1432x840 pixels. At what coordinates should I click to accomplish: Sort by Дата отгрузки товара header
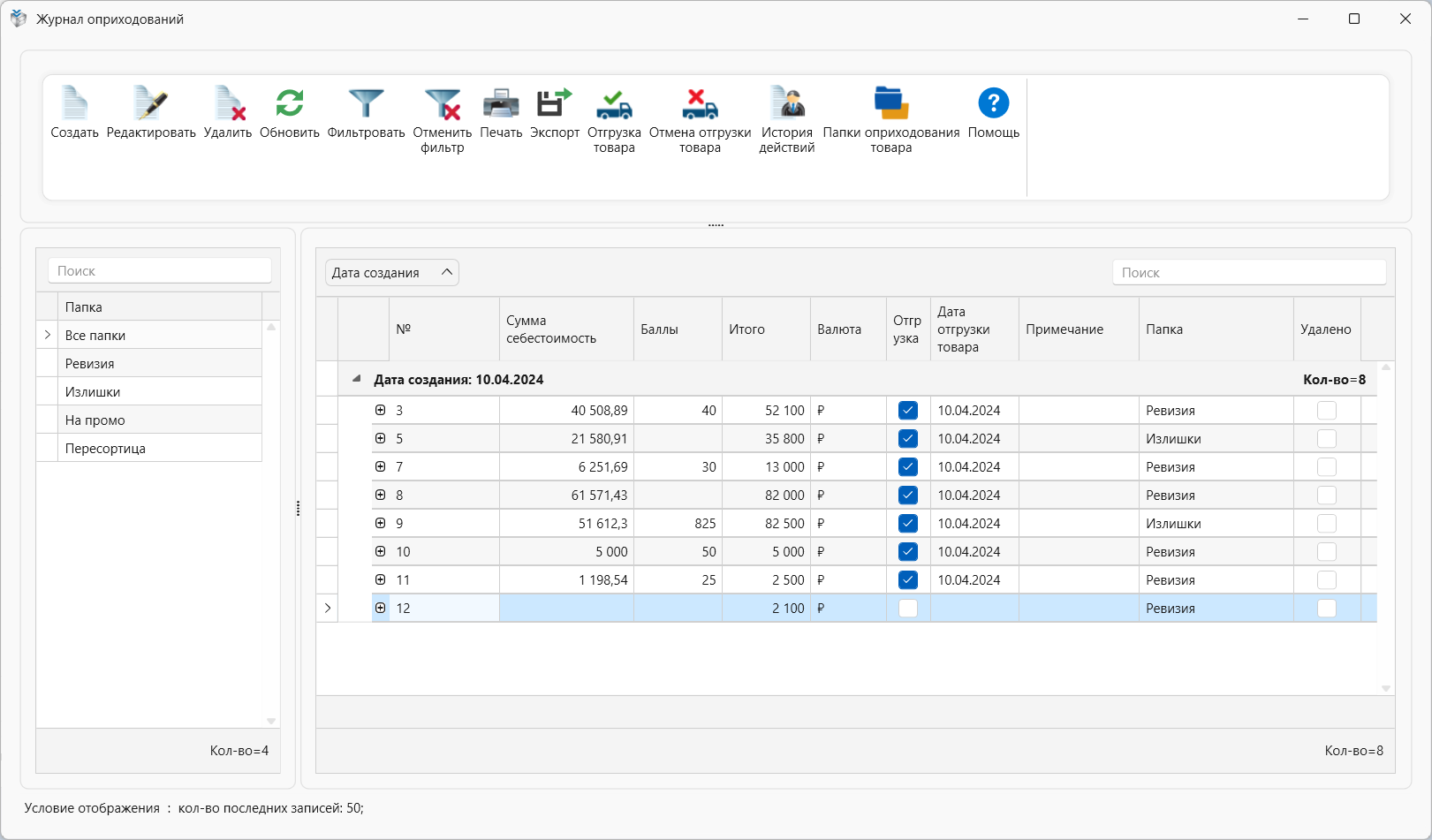point(974,329)
